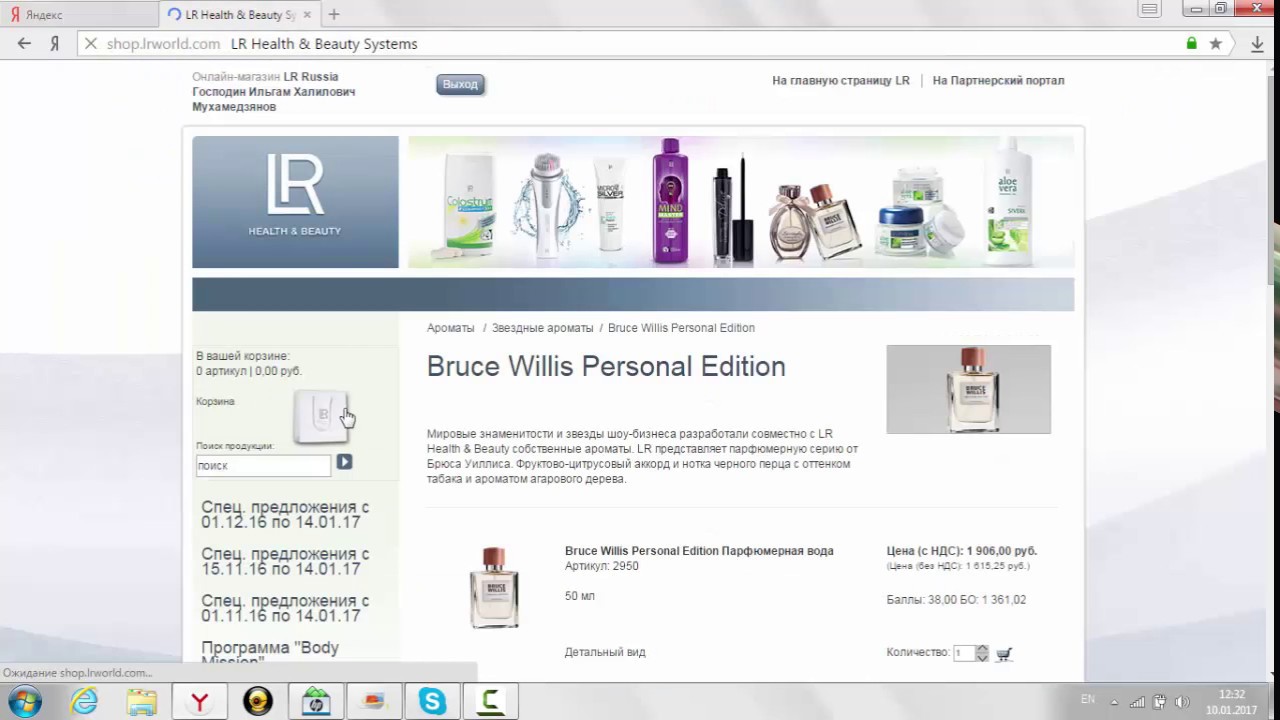Open the shopping bag Корзина icon
Viewport: 1280px width, 720px height.
coord(321,417)
